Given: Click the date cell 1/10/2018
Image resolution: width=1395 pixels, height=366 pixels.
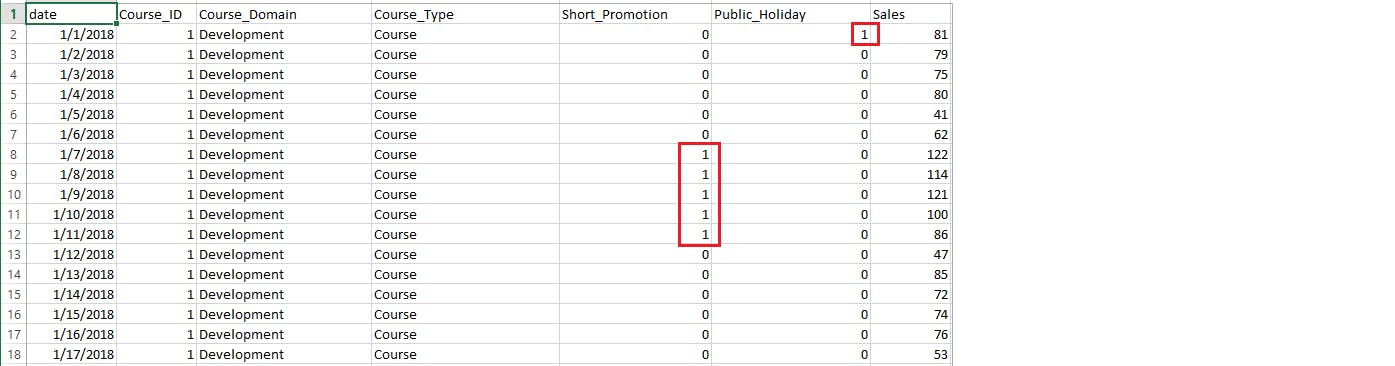Looking at the screenshot, I should [x=71, y=215].
